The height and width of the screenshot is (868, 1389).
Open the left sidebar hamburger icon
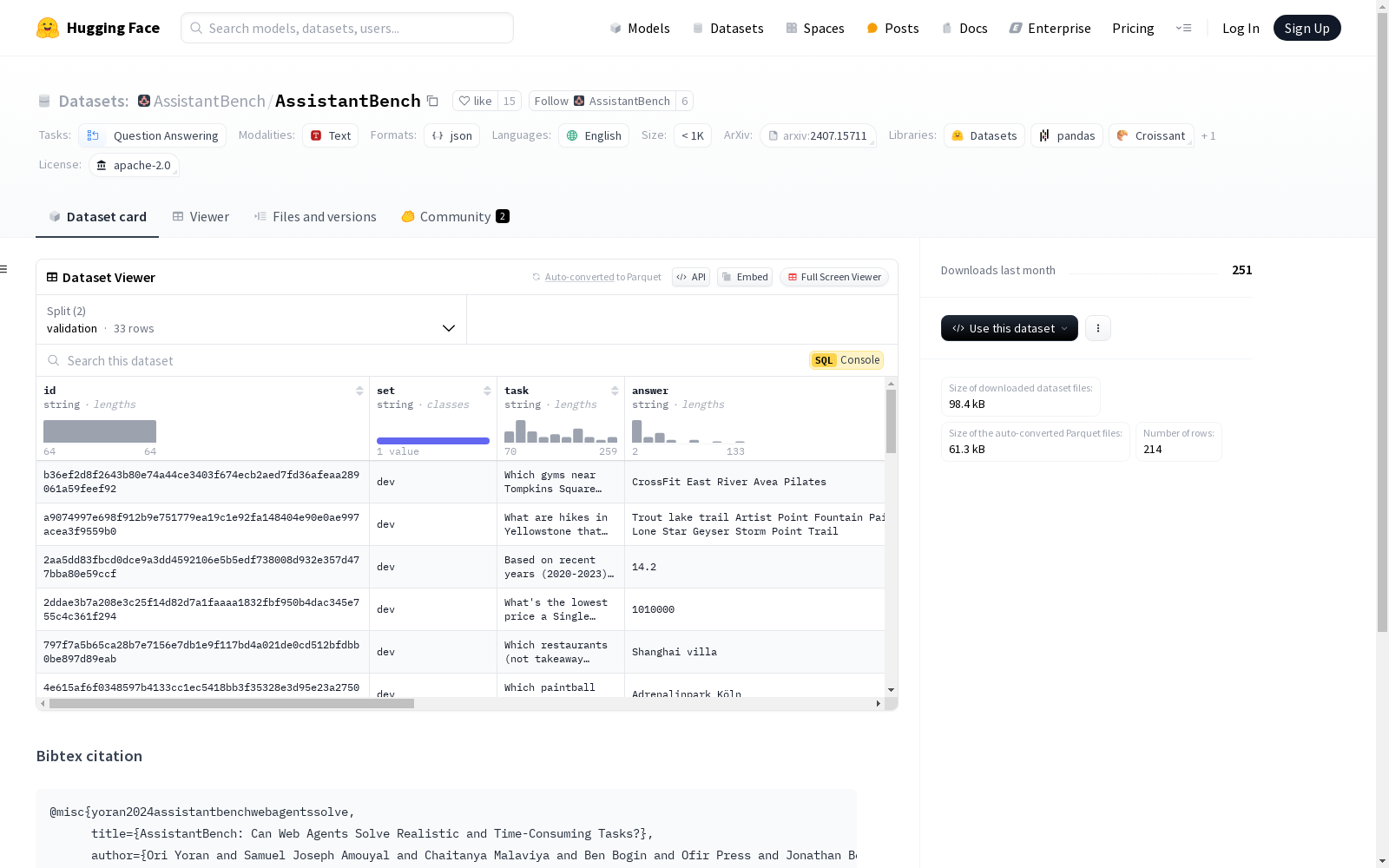click(3, 269)
